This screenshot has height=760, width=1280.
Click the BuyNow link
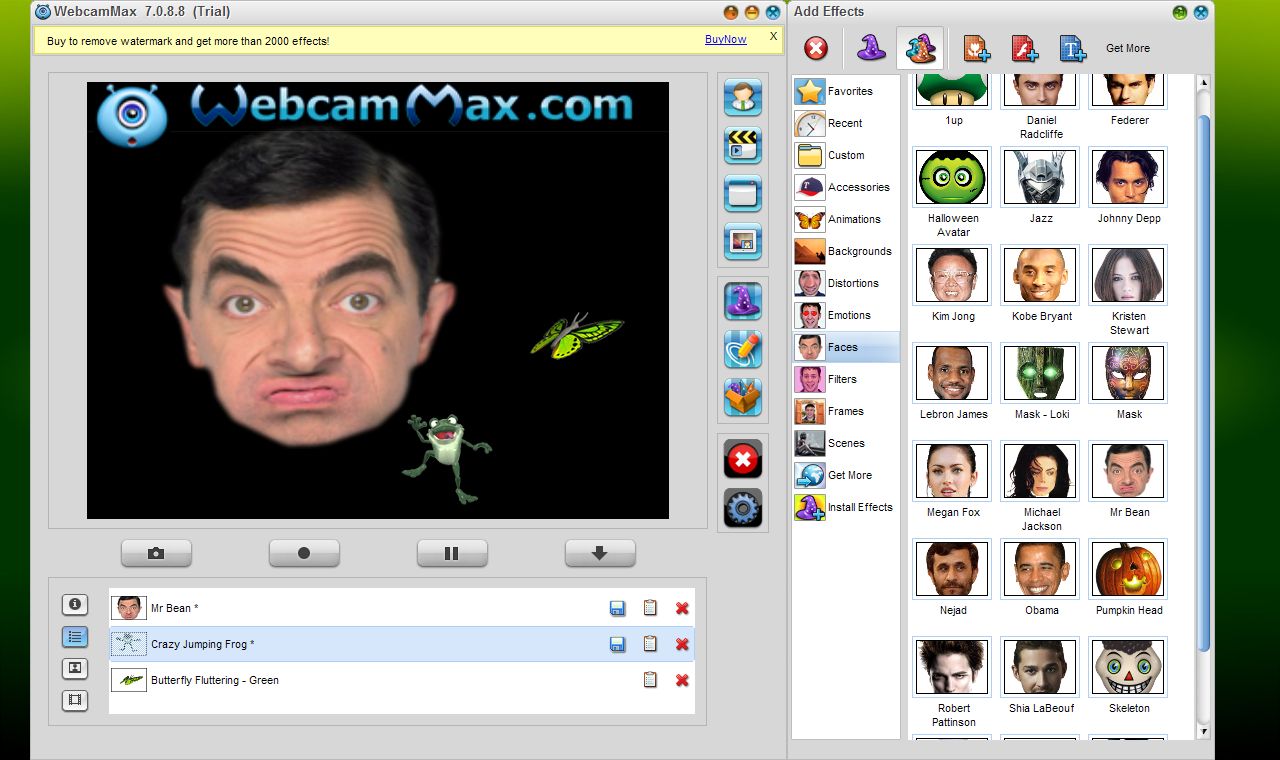(x=725, y=39)
